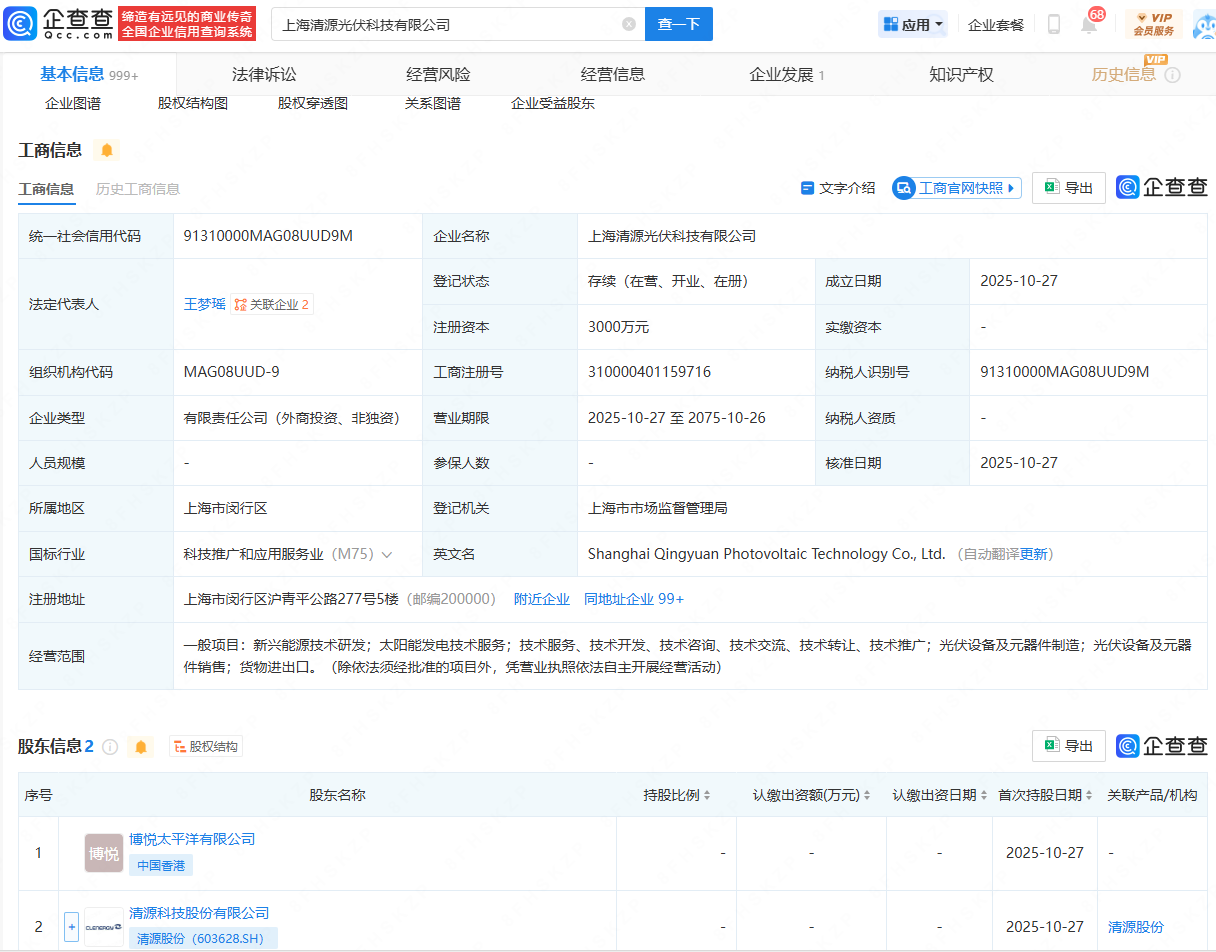1216x952 pixels.
Task: Open 股权穿透图 link
Action: click(x=313, y=103)
